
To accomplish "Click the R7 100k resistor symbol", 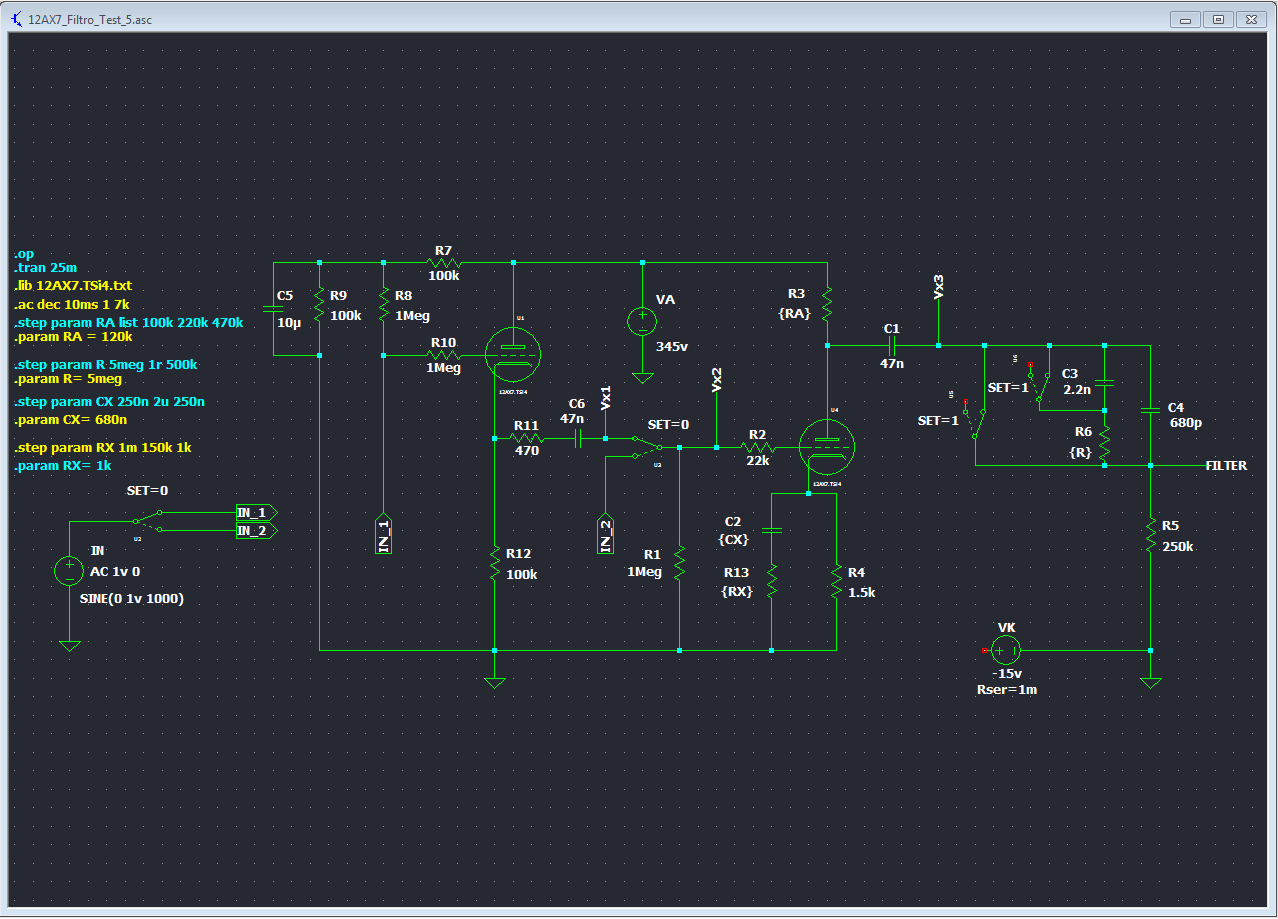I will coord(443,262).
